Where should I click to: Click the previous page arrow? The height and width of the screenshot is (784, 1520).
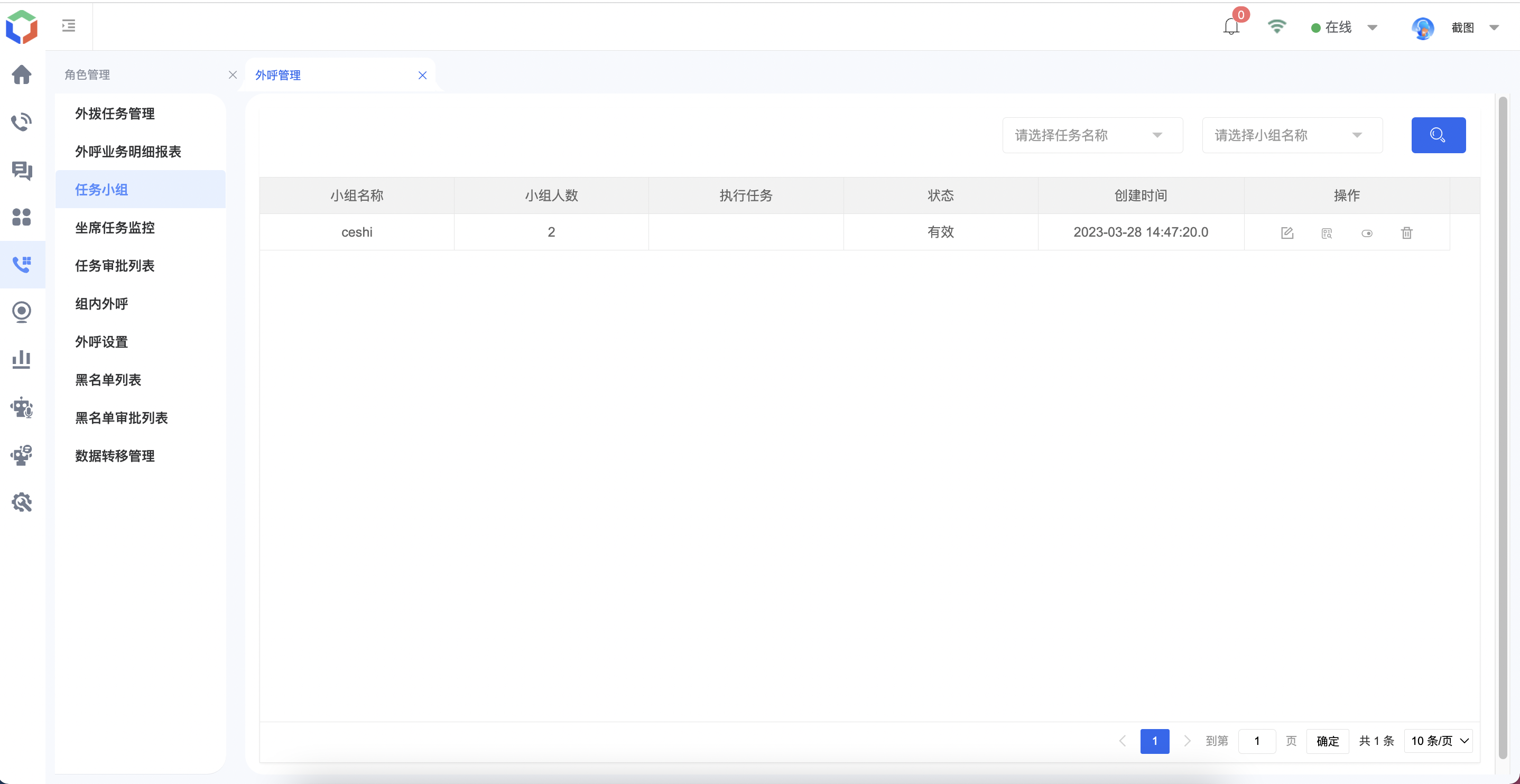coord(1123,741)
